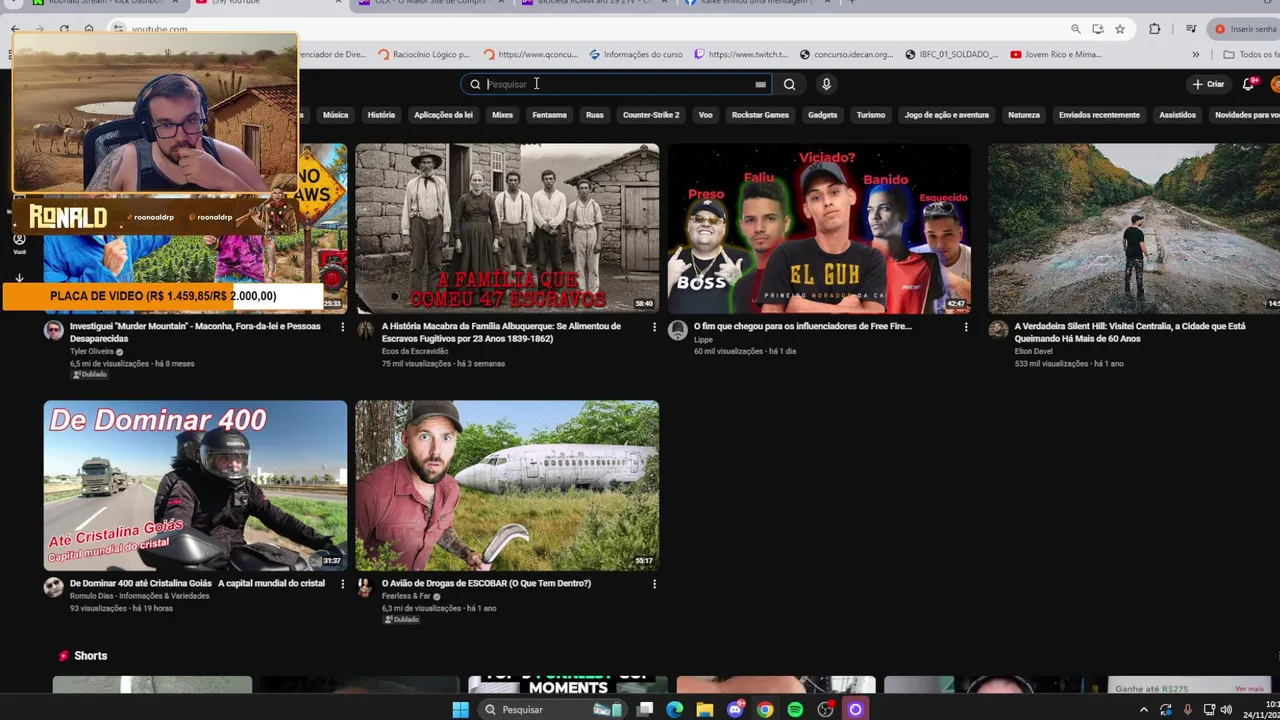
Task: Select the História filter chip
Action: click(381, 115)
